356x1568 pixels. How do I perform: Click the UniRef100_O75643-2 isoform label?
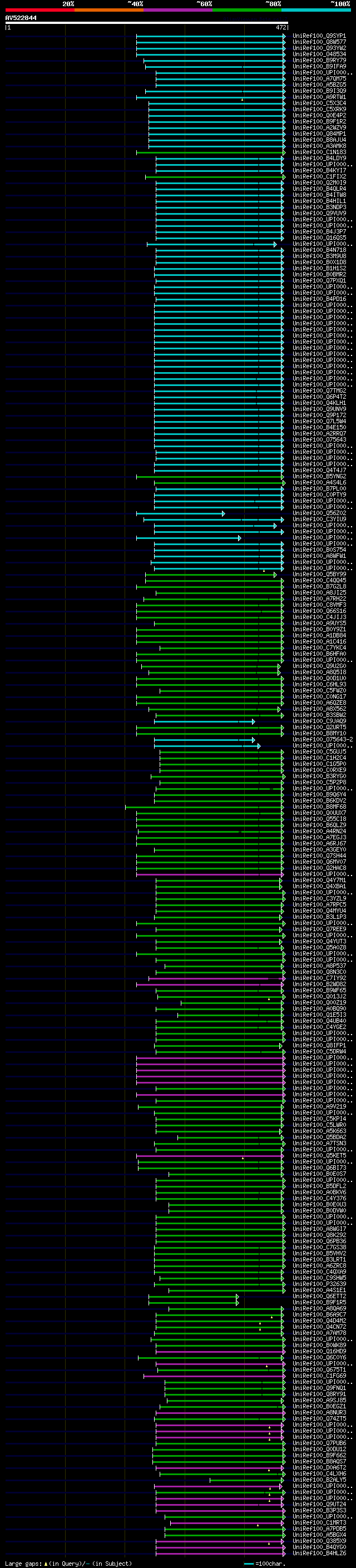(323, 740)
